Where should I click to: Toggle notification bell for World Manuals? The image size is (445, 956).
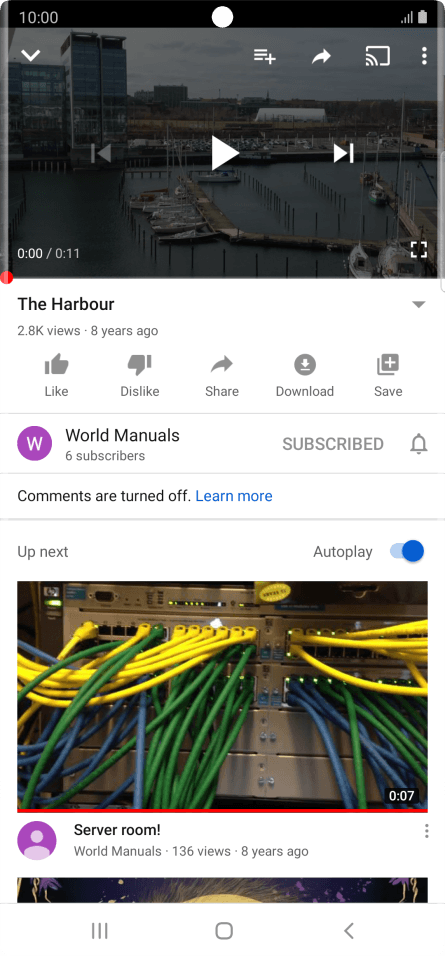point(419,444)
